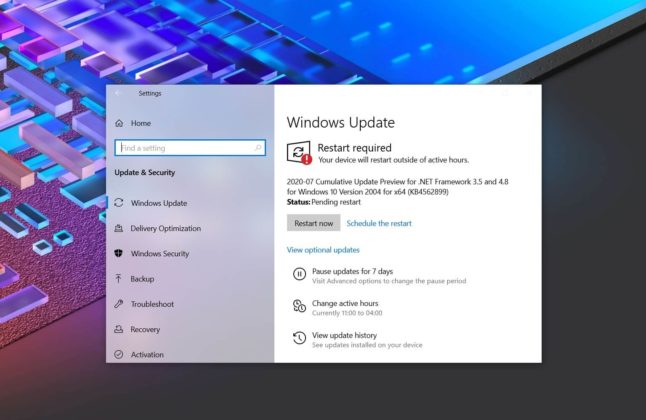Click the Restart now button
Image resolution: width=646 pixels, height=420 pixels.
tap(314, 223)
